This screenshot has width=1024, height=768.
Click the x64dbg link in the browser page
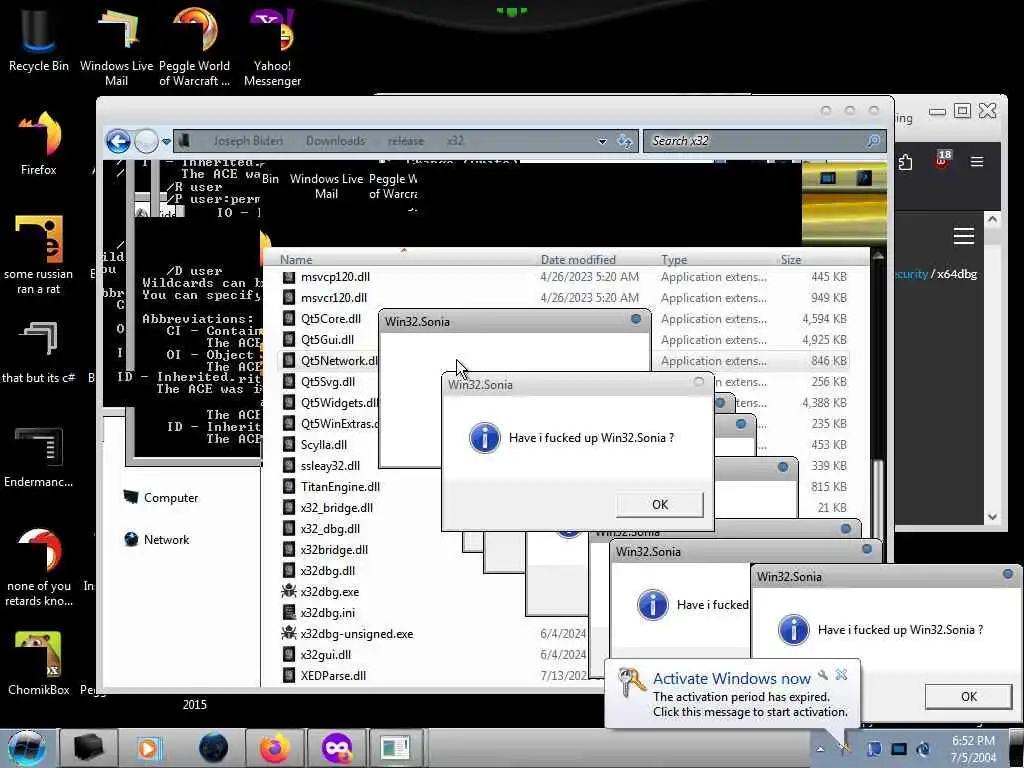pos(957,274)
